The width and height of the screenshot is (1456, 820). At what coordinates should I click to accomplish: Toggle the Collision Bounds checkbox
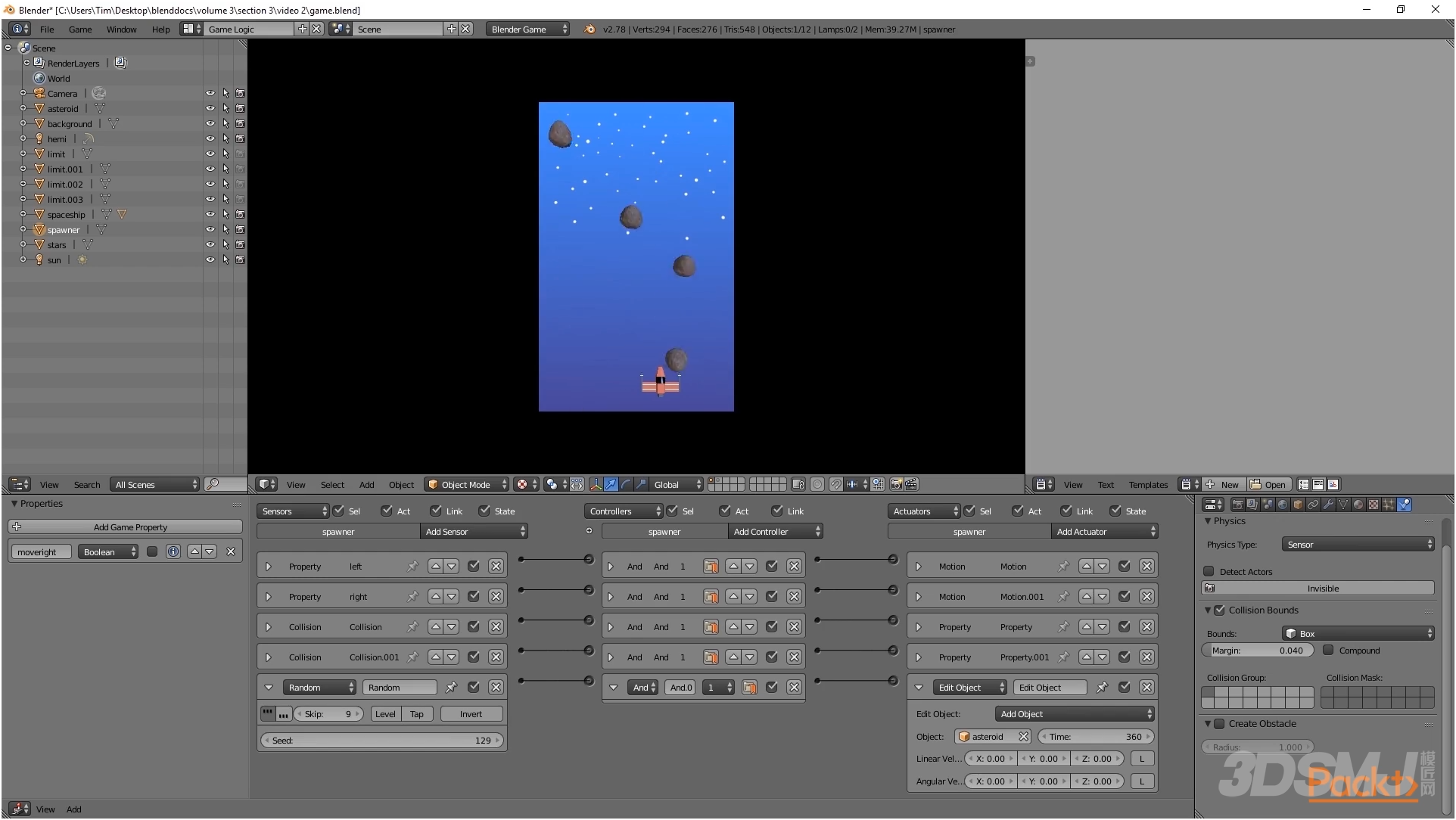pos(1219,610)
